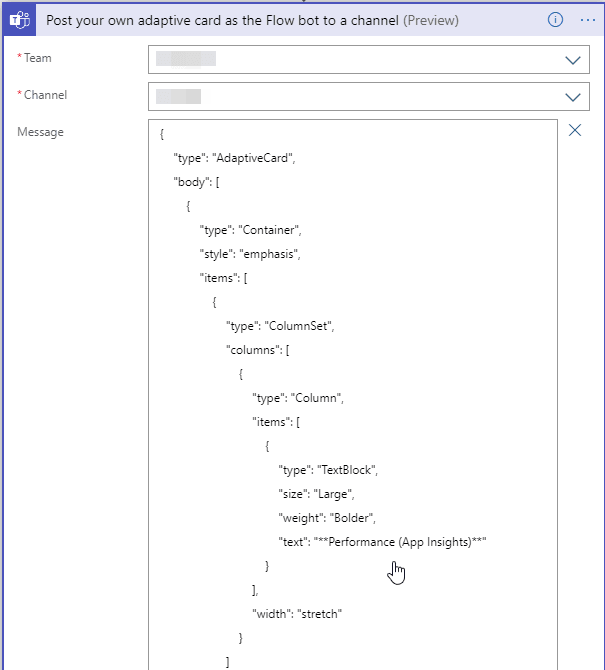
Task: Click the blurred value in Channel field
Action: [x=179, y=97]
